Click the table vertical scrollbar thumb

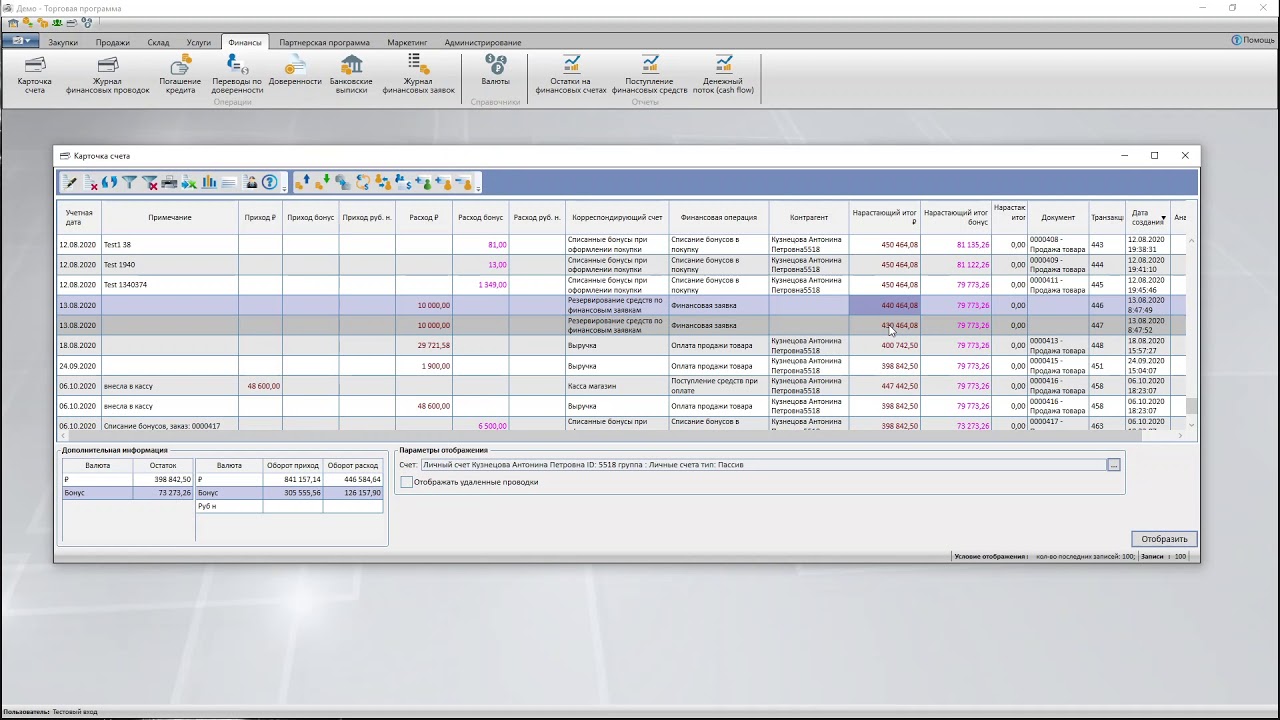pos(1192,406)
